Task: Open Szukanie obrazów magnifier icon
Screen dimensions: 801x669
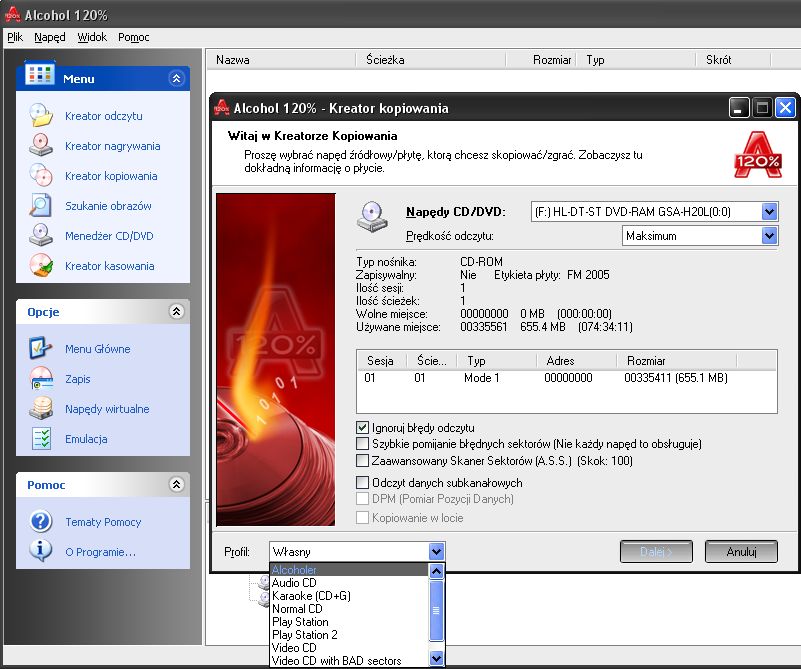Action: (41, 205)
